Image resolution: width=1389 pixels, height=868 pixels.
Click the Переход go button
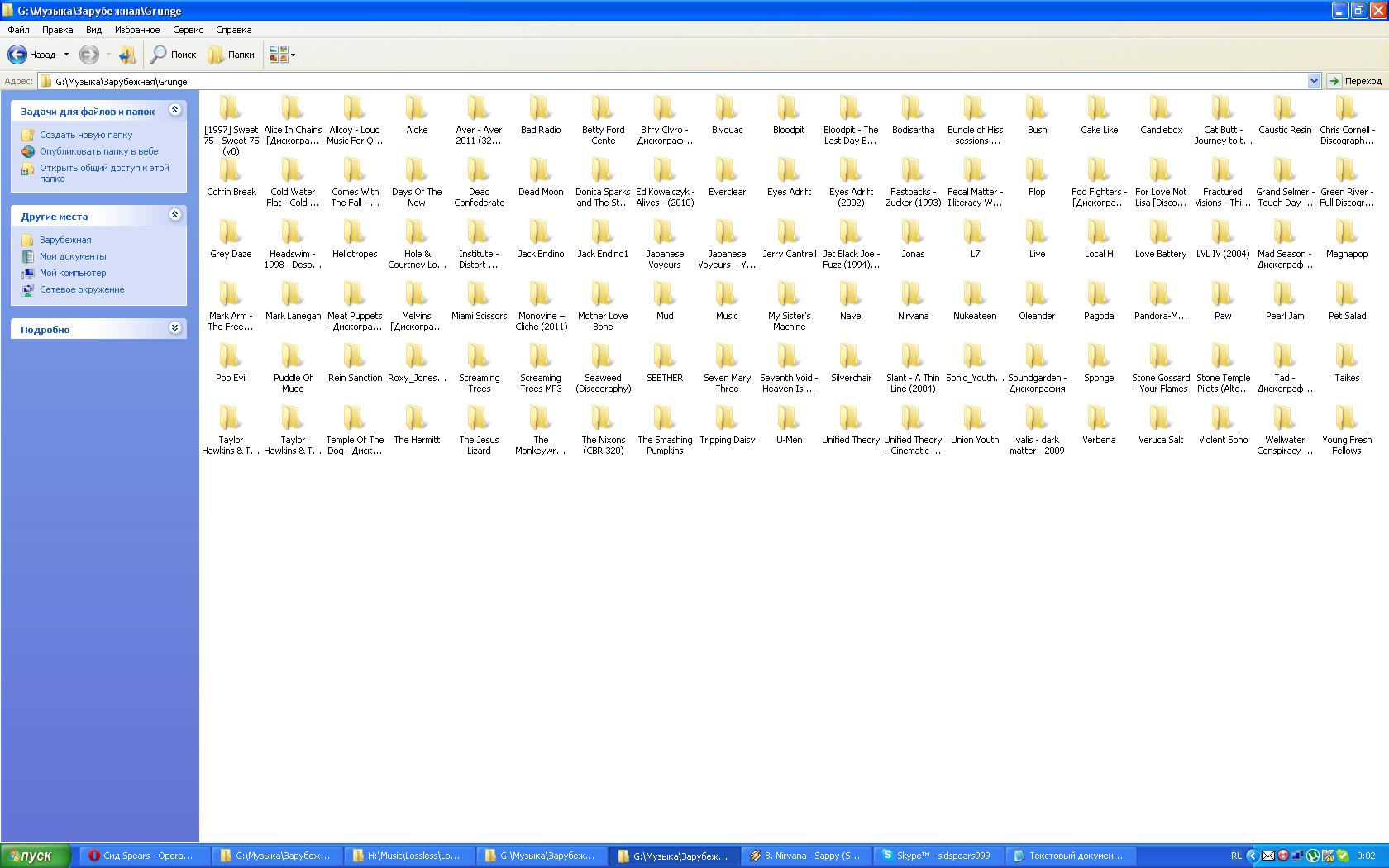[1354, 81]
